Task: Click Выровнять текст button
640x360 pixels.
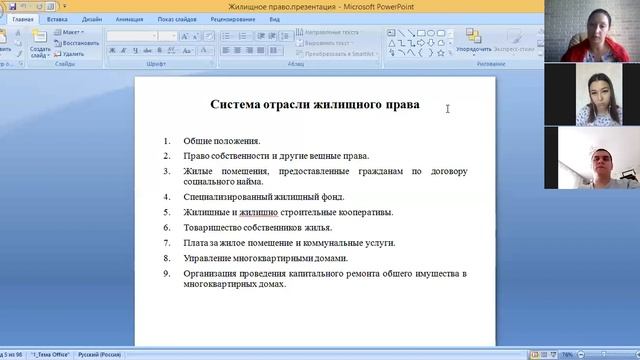Action: 325,43
